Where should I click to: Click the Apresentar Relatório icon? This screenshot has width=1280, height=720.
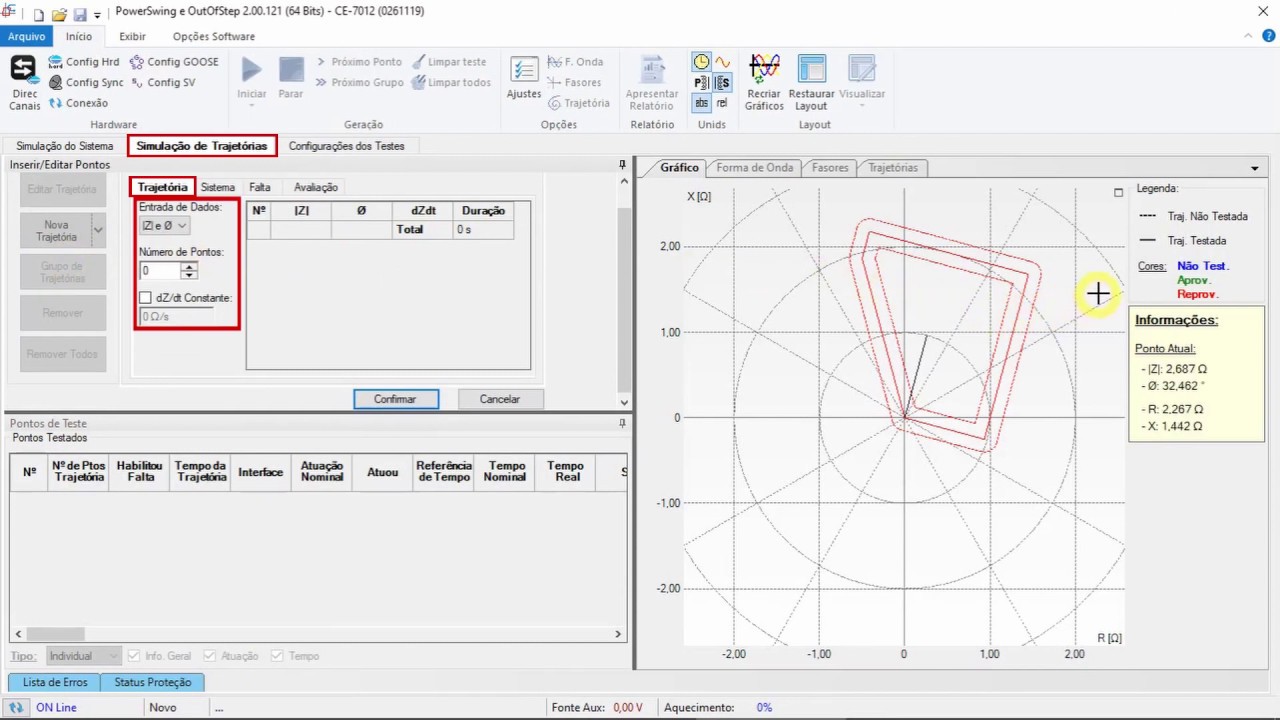(x=652, y=69)
